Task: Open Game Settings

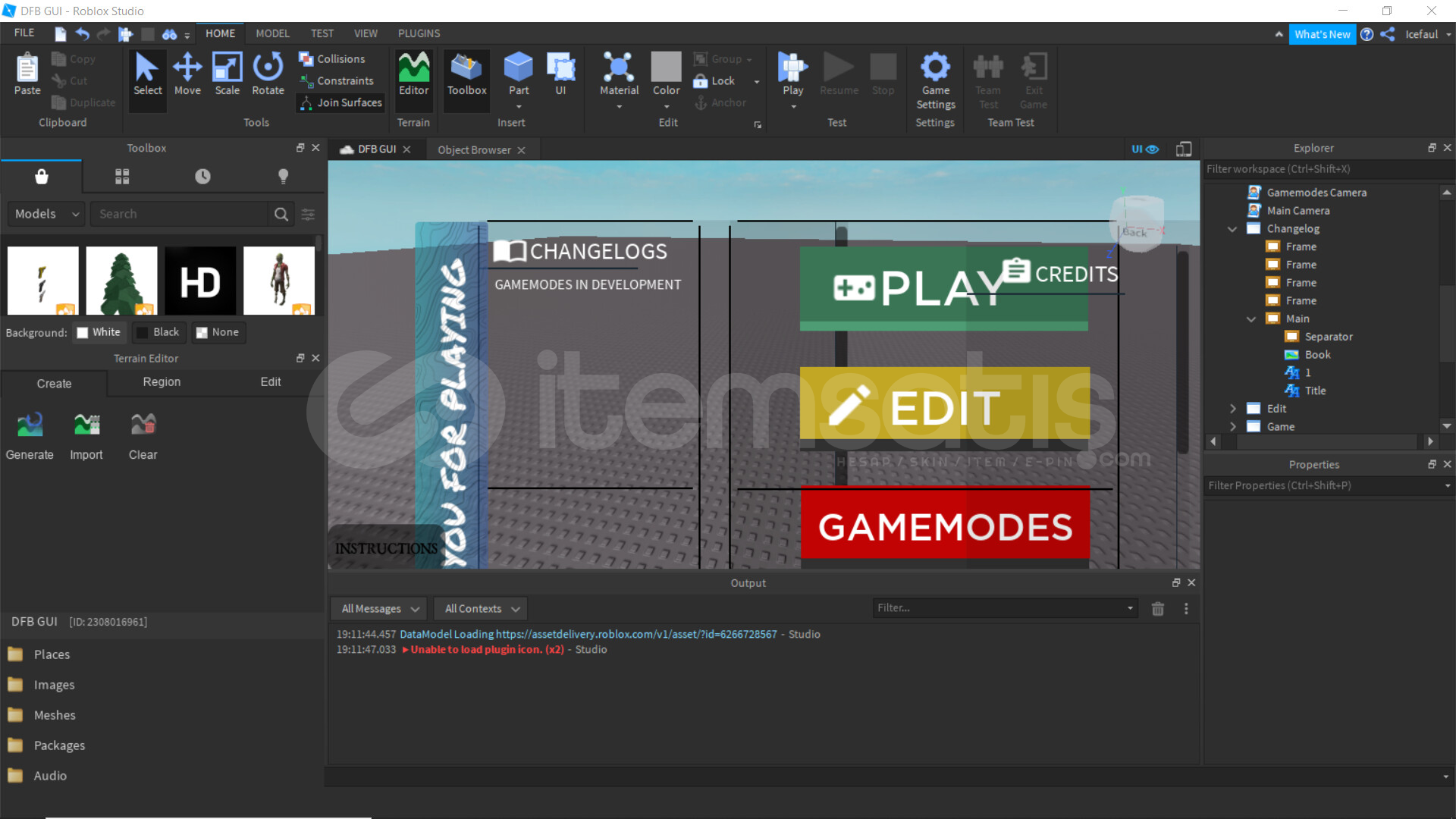Action: coord(935,80)
